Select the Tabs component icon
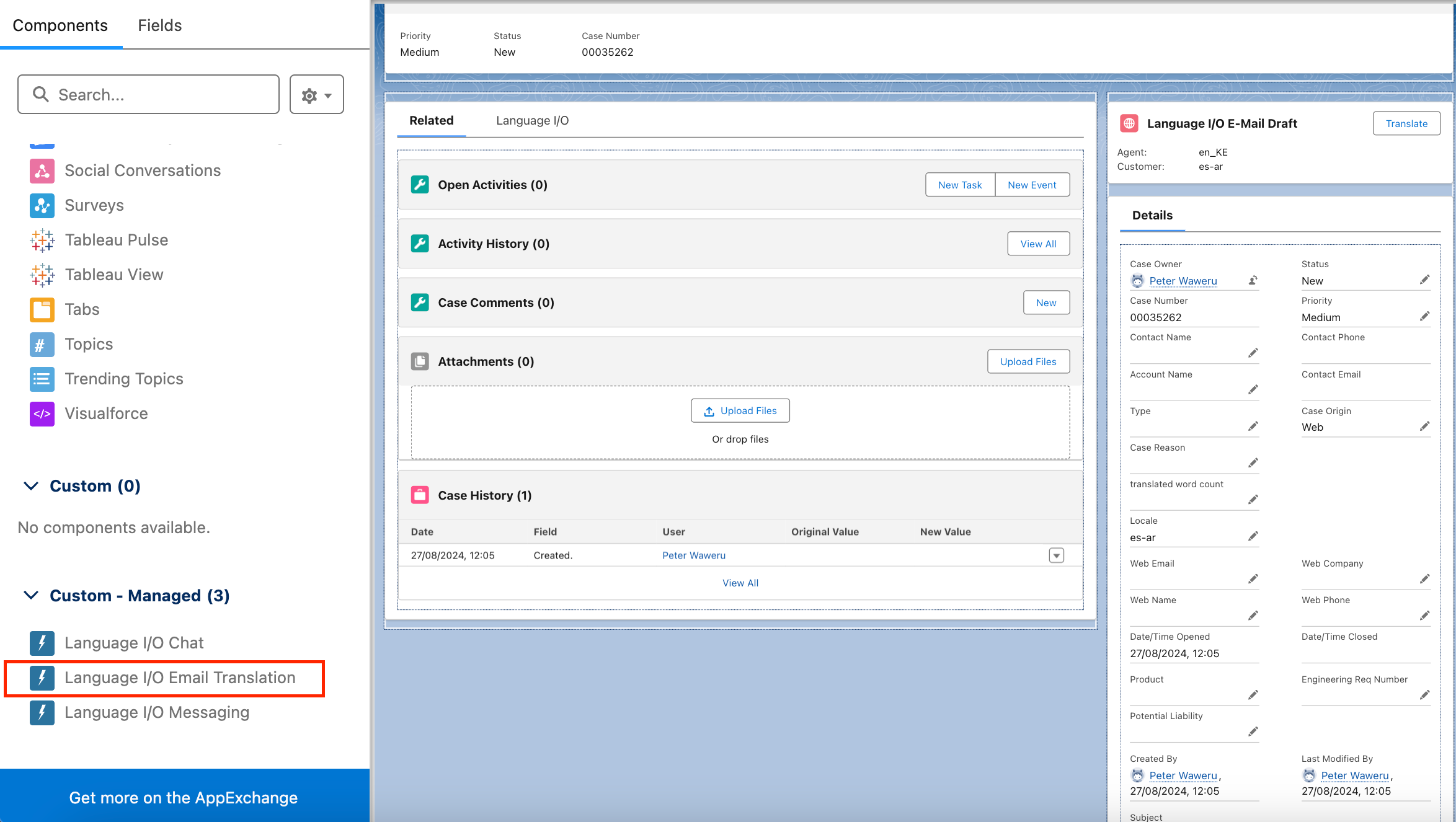The image size is (1456, 822). pos(42,309)
